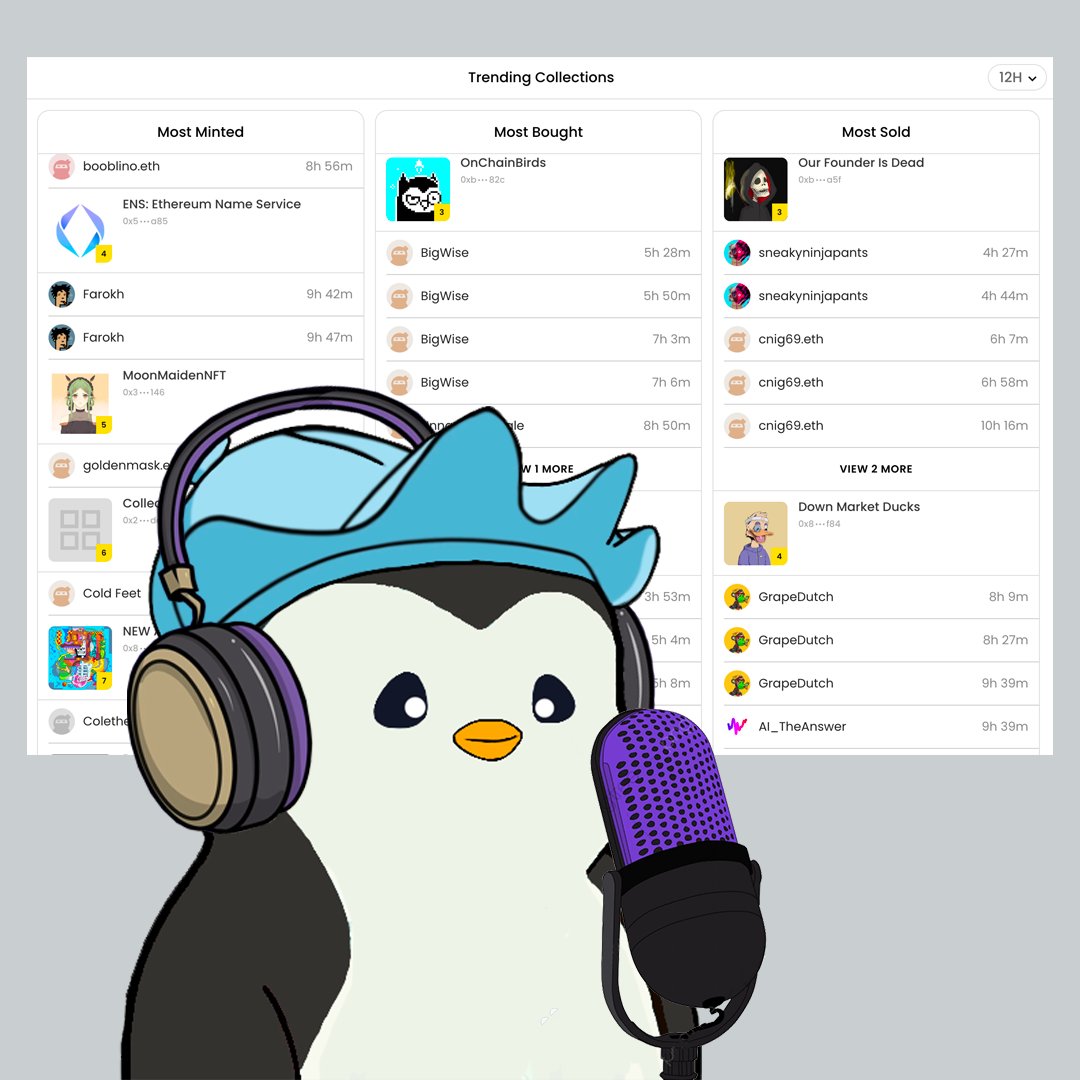Viewport: 1080px width, 1080px height.
Task: Click the 0x8···f84 address under Down Market Ducks
Action: (819, 523)
